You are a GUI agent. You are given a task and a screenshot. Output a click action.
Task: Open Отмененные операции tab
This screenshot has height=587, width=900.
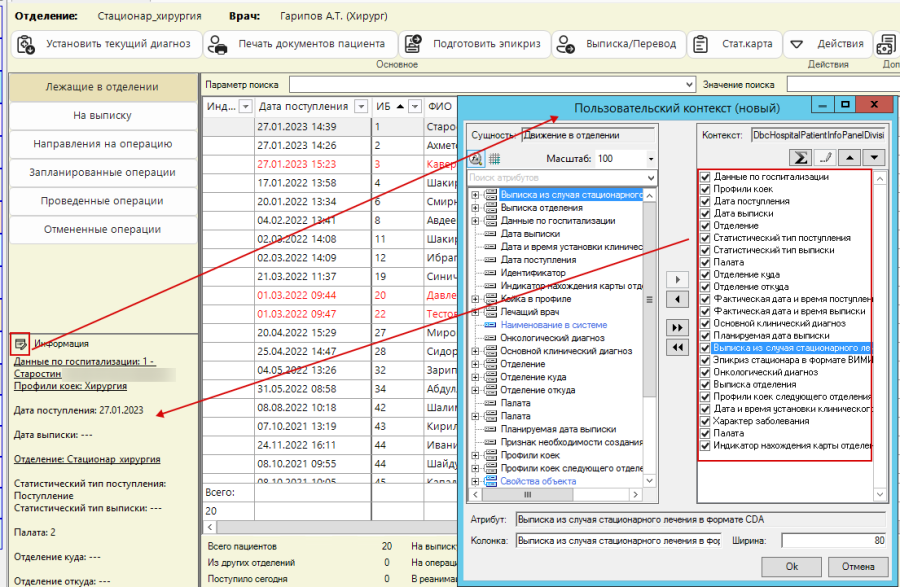pyautogui.click(x=102, y=230)
